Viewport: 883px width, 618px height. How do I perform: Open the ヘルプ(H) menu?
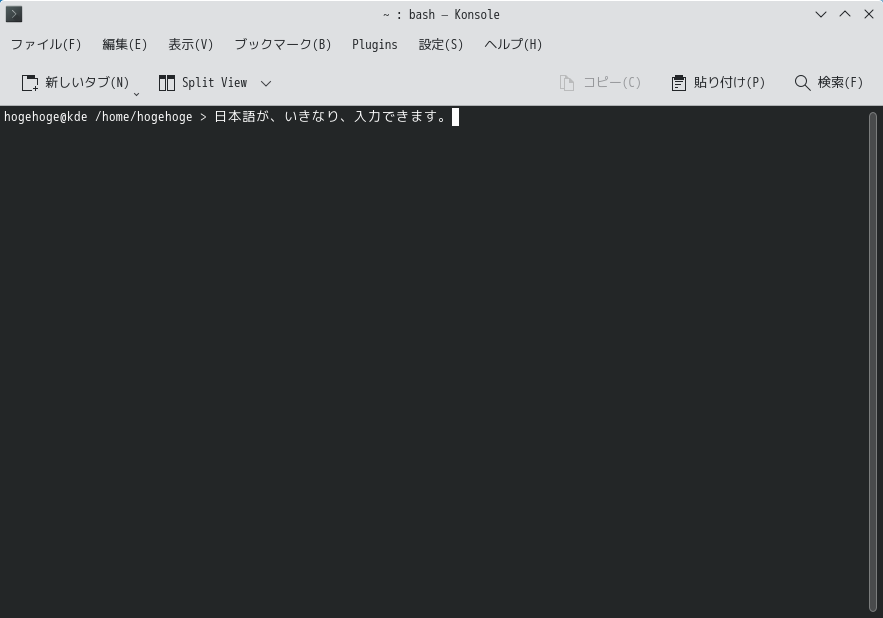[x=513, y=45]
